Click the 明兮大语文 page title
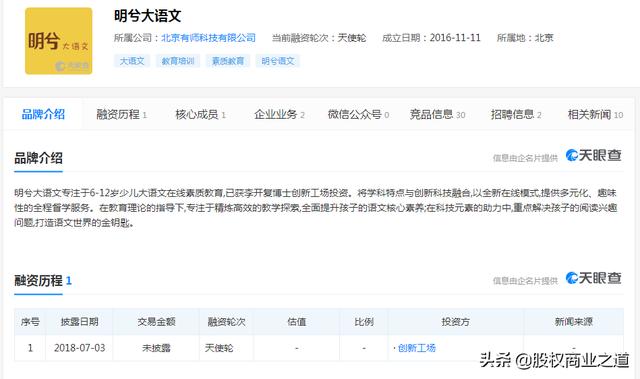The width and height of the screenshot is (640, 379). coord(147,16)
